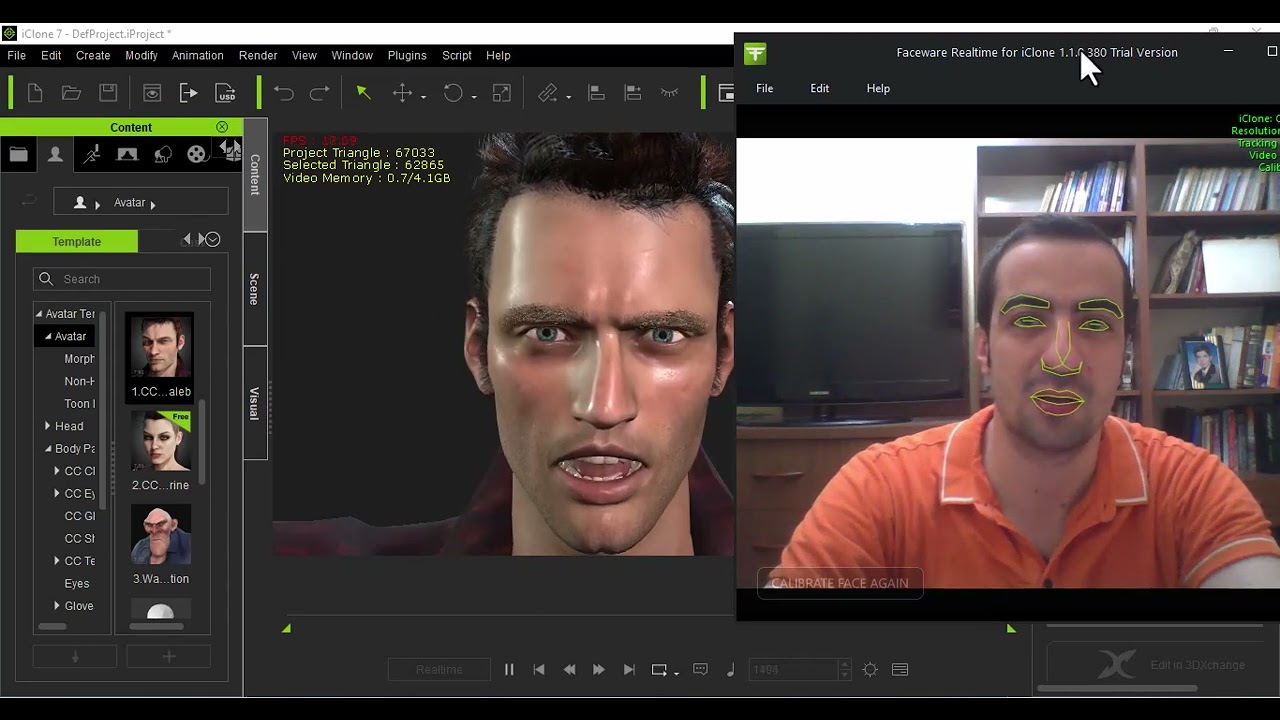Close the Content panel with round X
1280x720 pixels.
tap(222, 127)
